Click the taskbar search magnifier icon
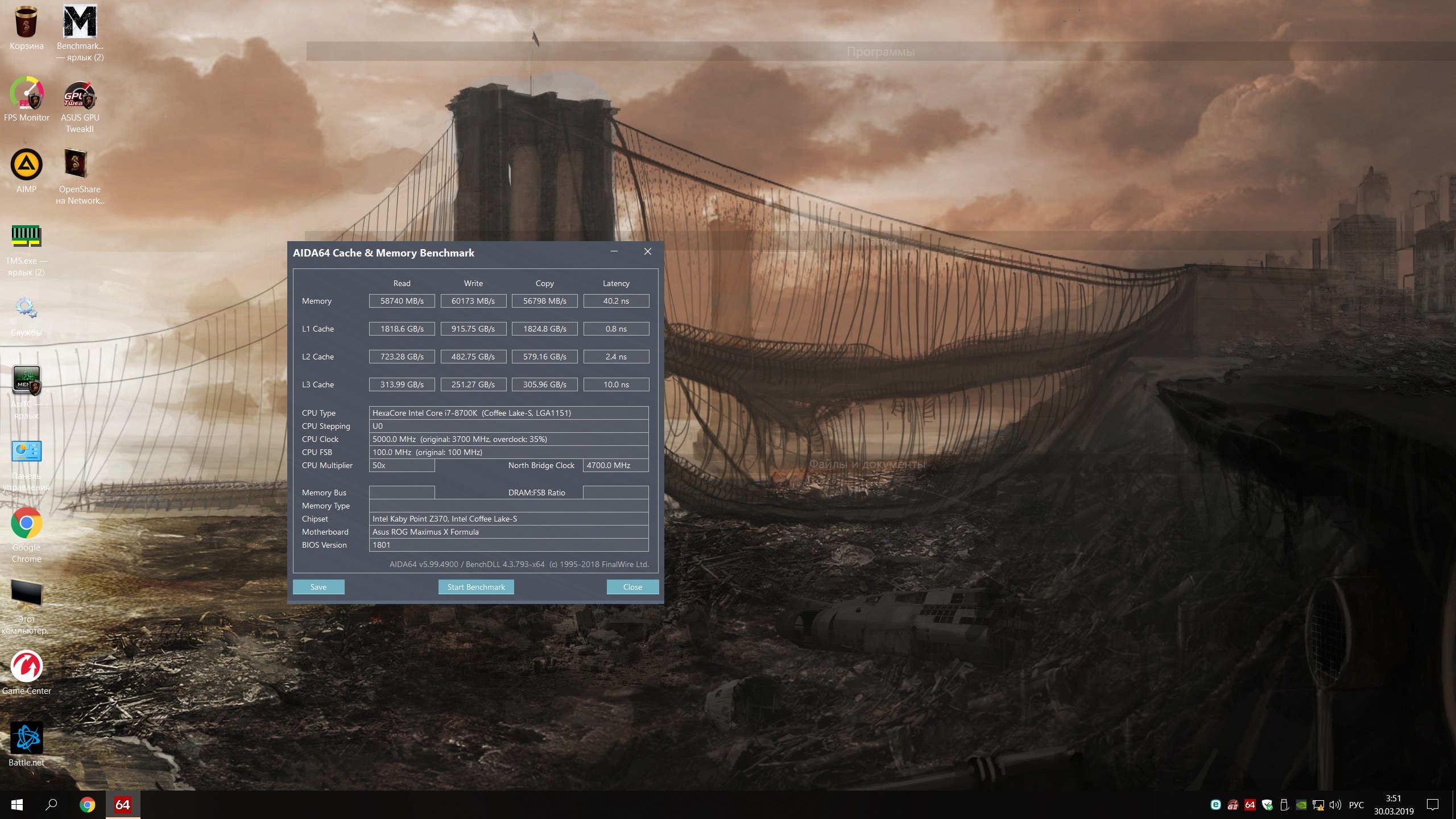Viewport: 1456px width, 819px height. point(51,805)
